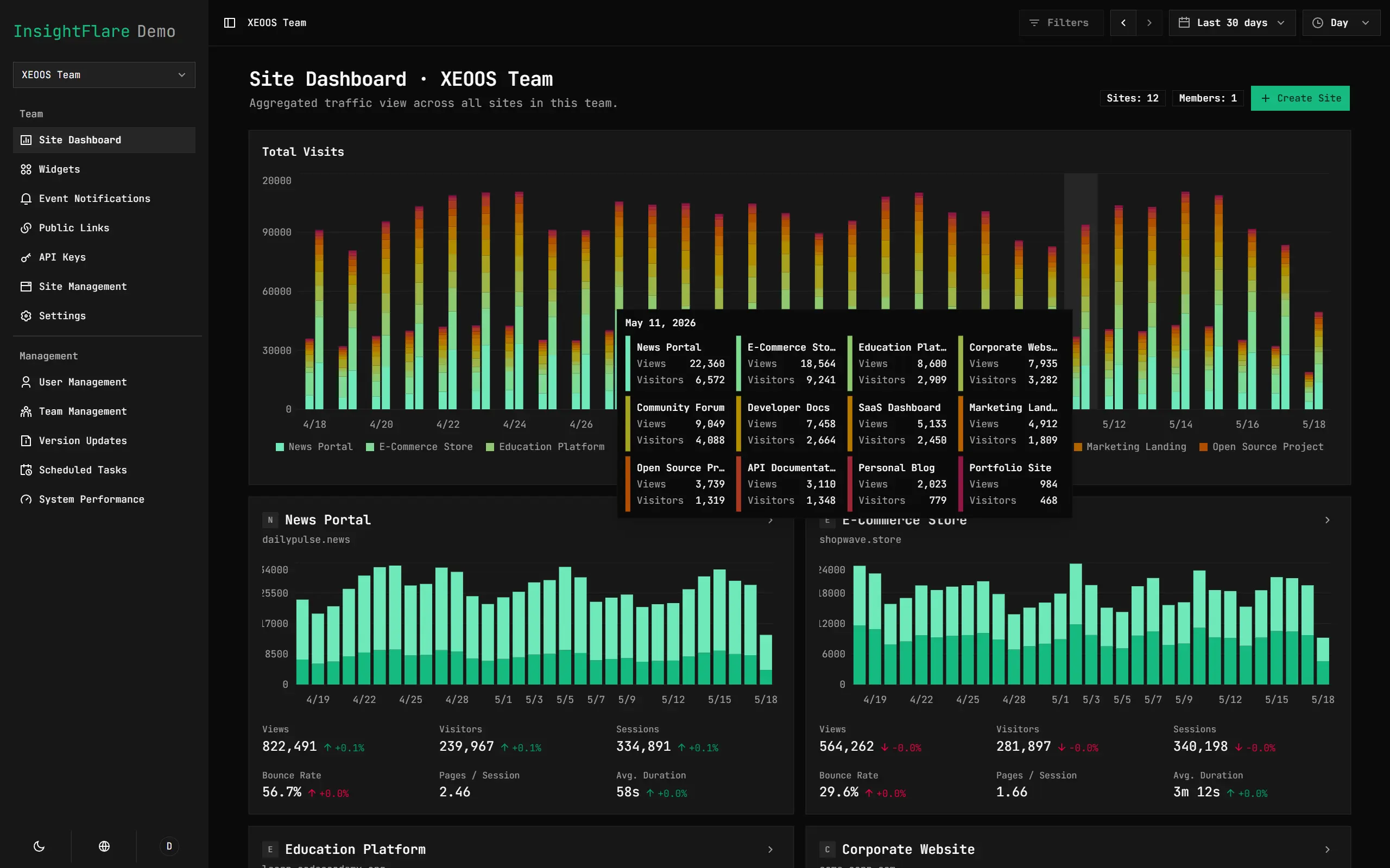Open the Filters button
Screen dimensions: 1390x868
click(1060, 22)
